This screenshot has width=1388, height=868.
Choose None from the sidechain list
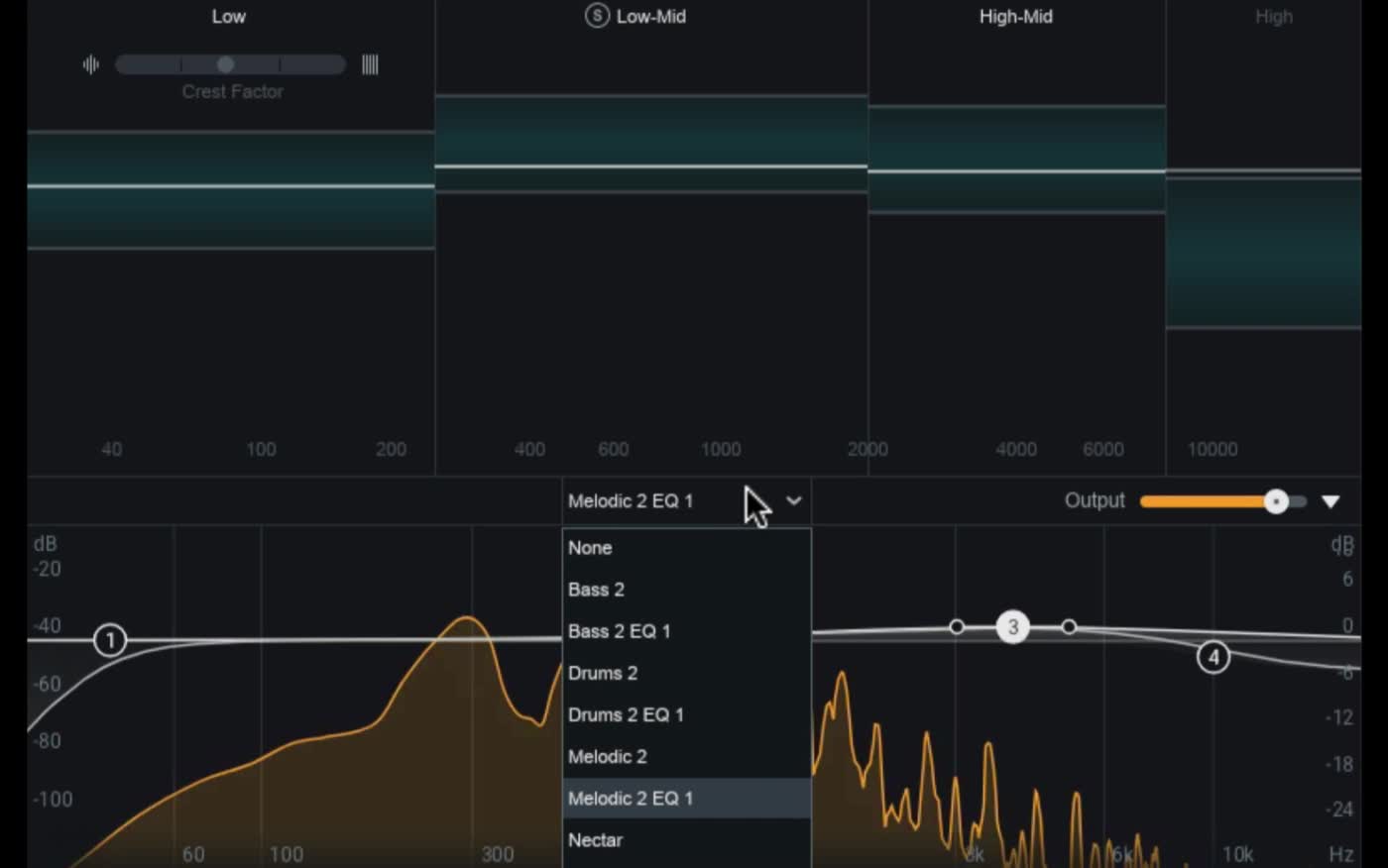(591, 547)
